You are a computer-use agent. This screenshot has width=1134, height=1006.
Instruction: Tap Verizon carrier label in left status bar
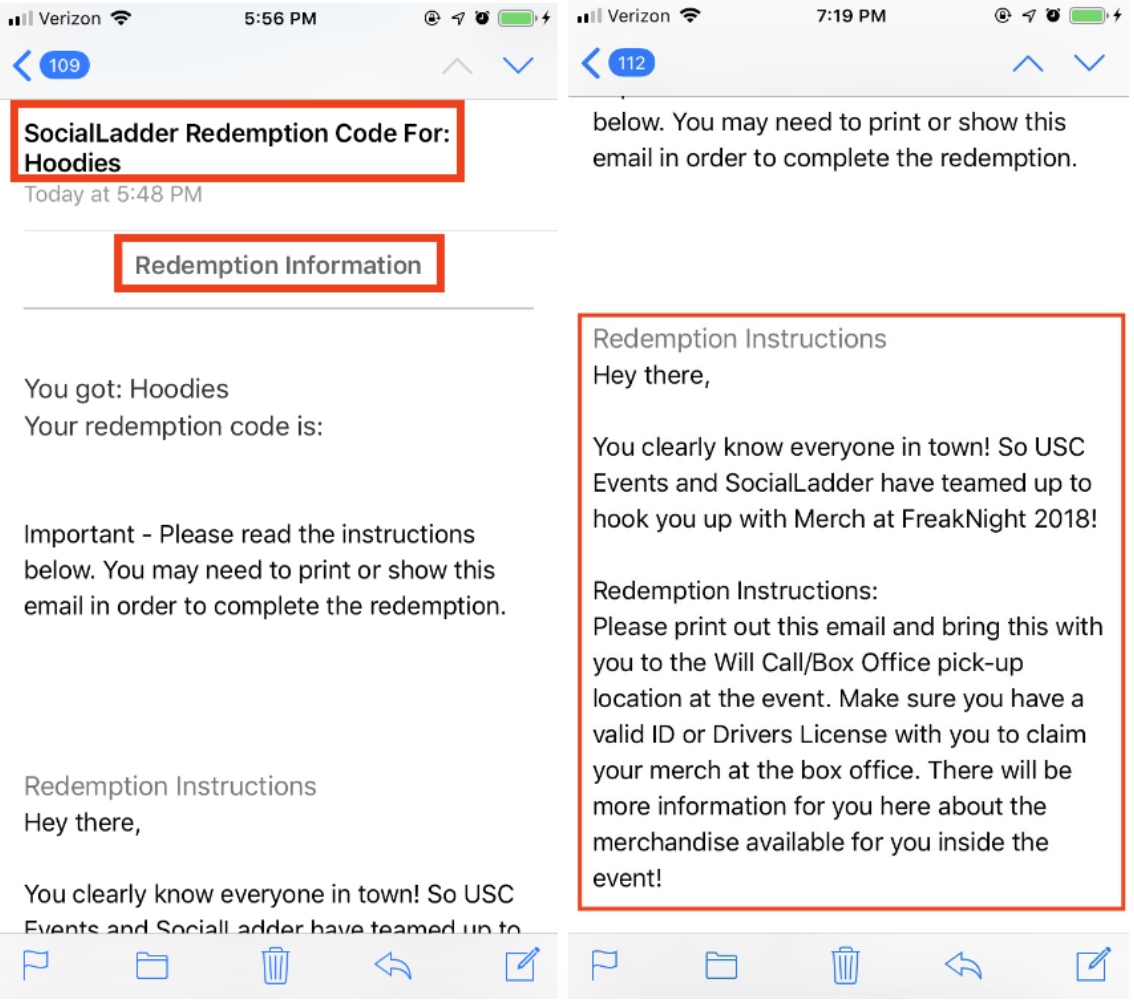coord(69,18)
